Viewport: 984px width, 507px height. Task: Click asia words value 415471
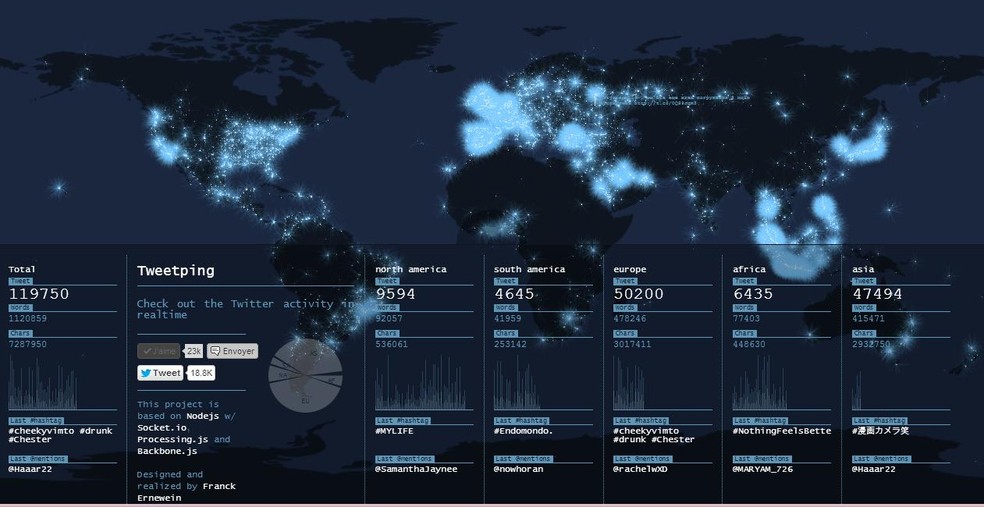pos(869,318)
